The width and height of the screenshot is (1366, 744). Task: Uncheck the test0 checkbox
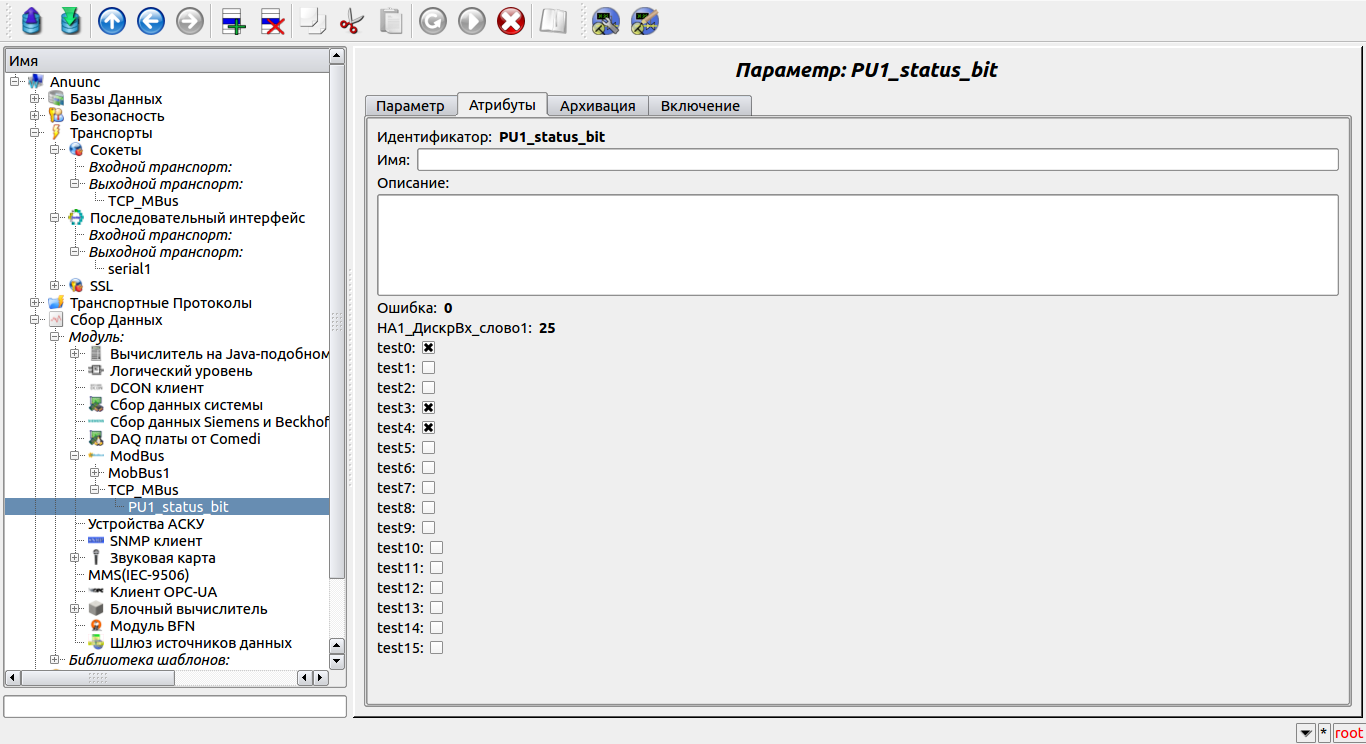[x=428, y=348]
